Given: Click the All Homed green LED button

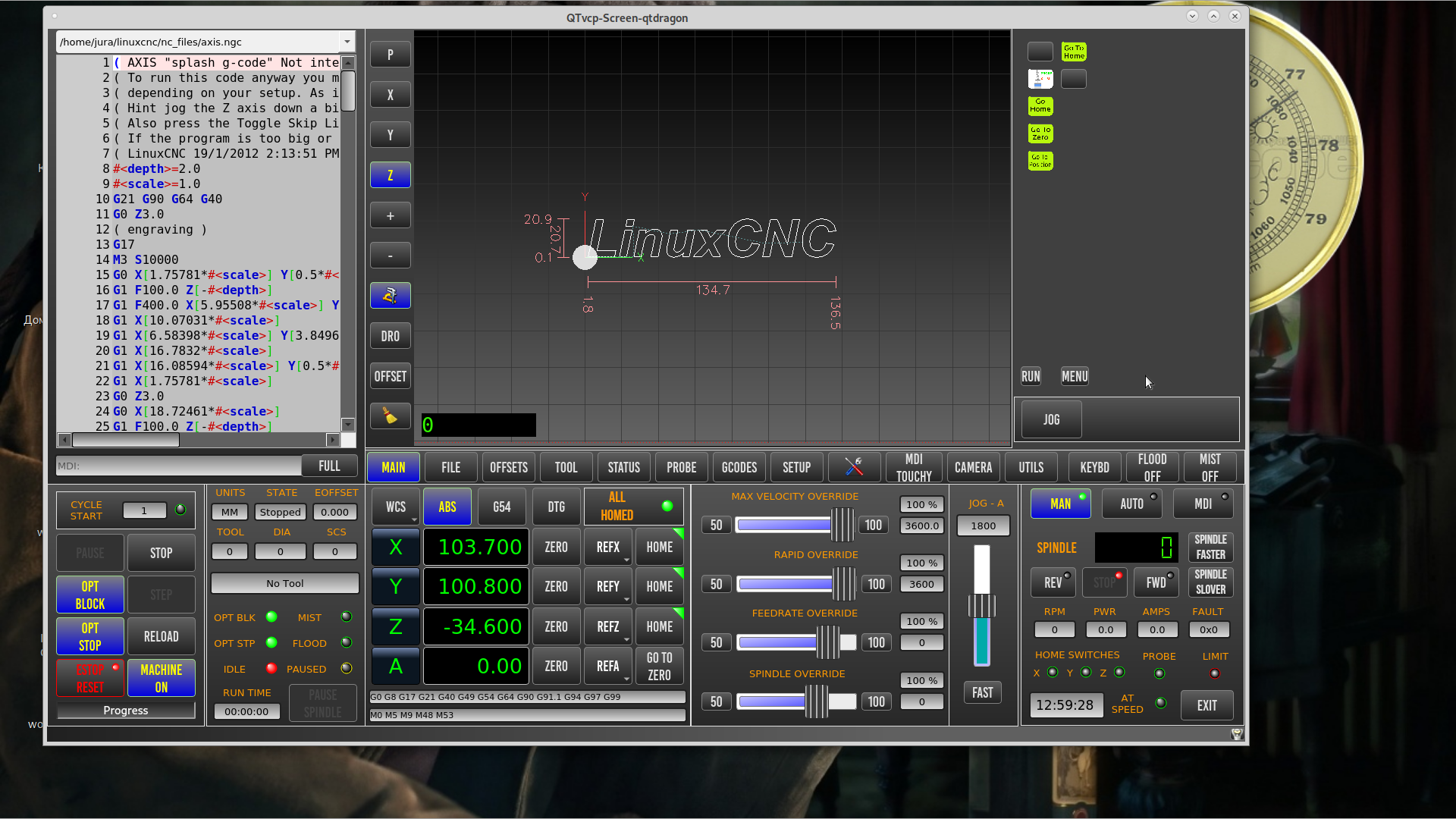Looking at the screenshot, I should click(x=667, y=506).
